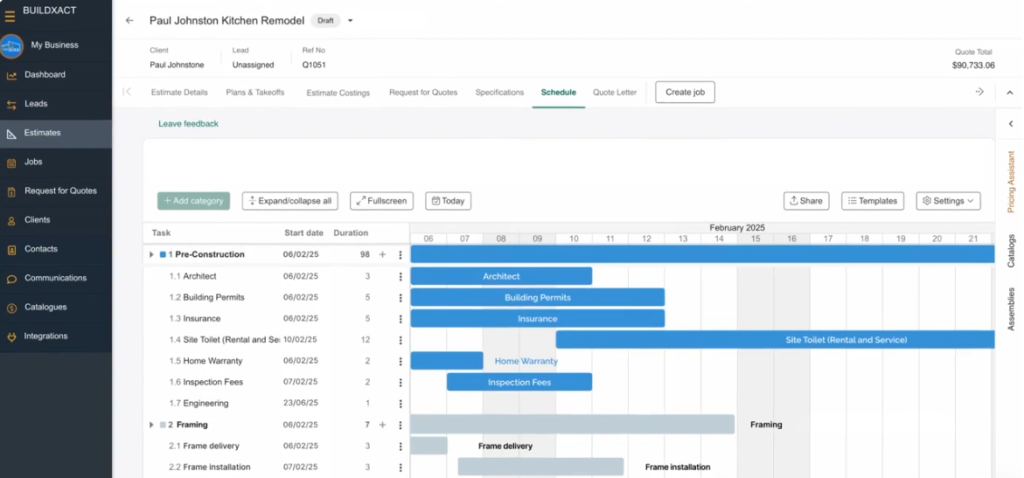Select the Architect bar in the Gantt chart
1024x478 pixels.
501,276
